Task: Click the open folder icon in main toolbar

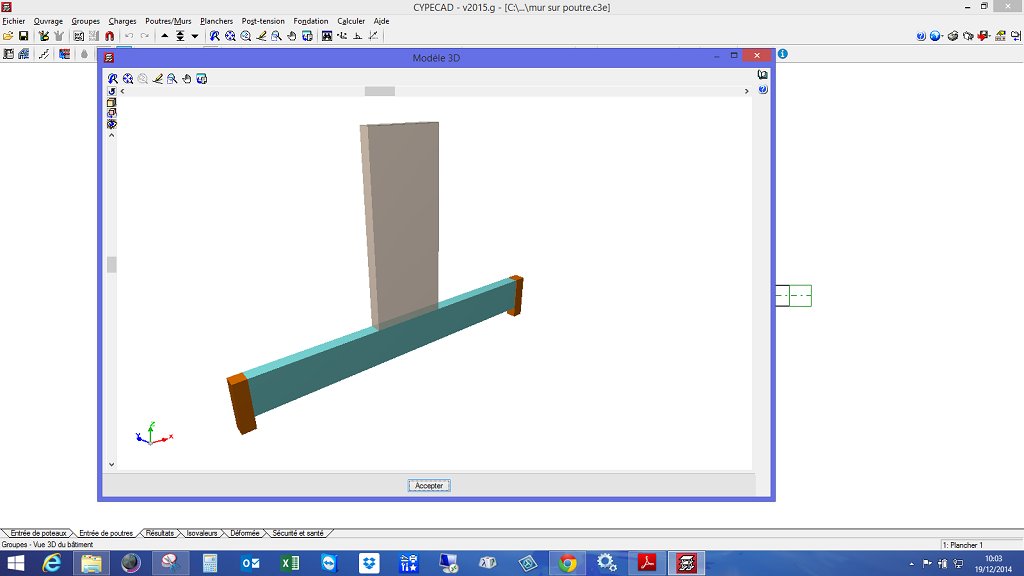Action: point(8,36)
